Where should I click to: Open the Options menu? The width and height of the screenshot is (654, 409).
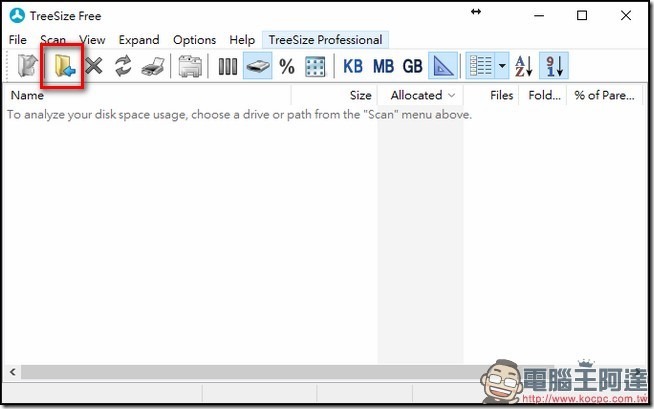coord(194,40)
